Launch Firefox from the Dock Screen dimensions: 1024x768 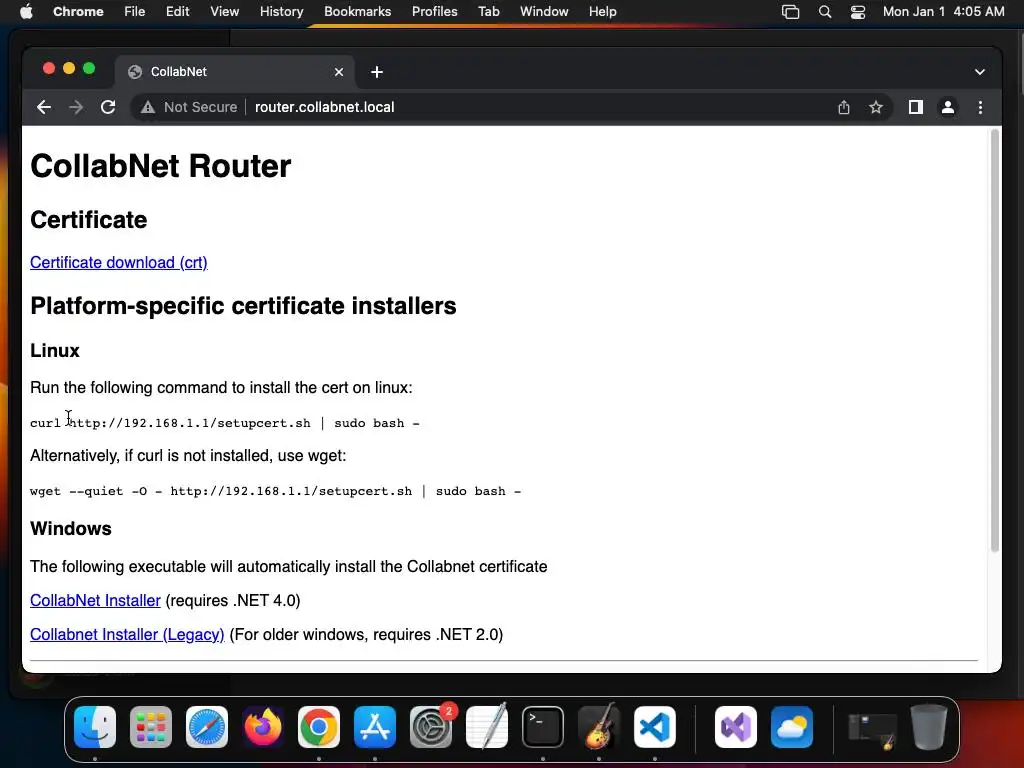pyautogui.click(x=263, y=727)
